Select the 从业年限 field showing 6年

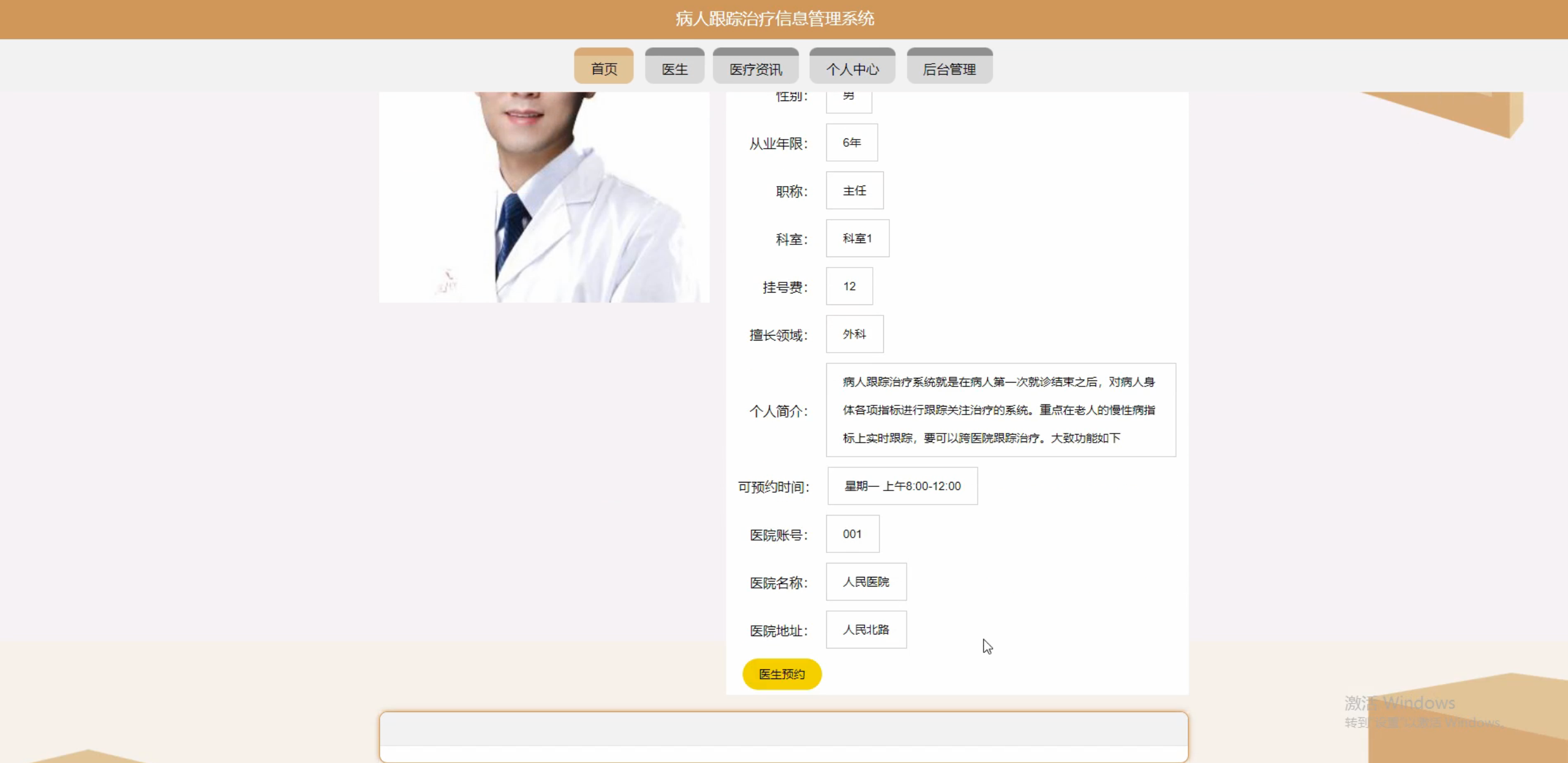(x=851, y=143)
